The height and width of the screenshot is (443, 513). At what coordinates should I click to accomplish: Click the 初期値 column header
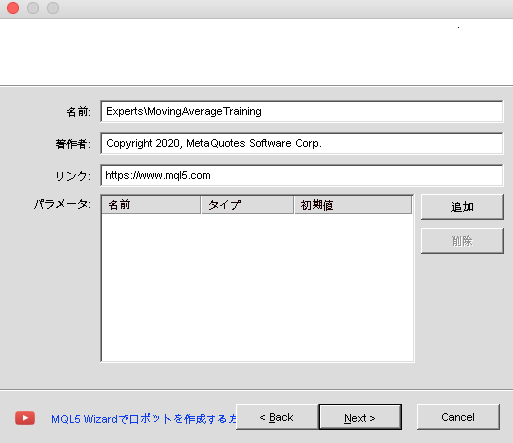point(353,205)
